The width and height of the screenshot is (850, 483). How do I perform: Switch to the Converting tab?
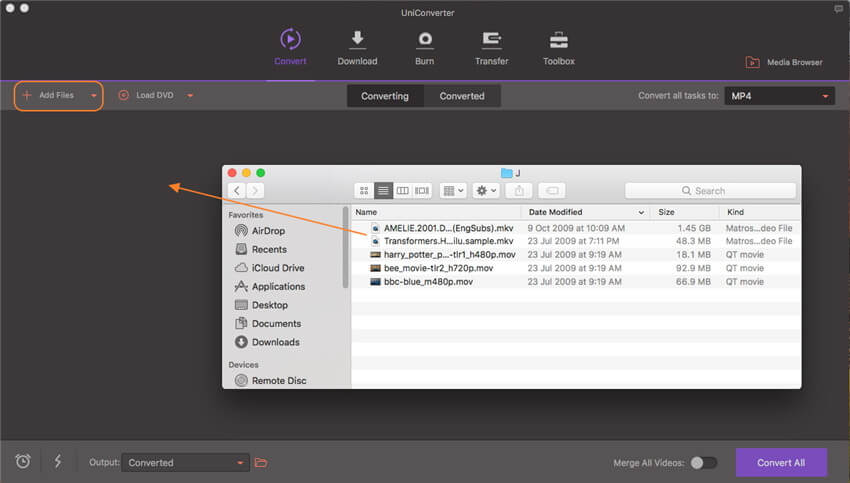click(385, 96)
